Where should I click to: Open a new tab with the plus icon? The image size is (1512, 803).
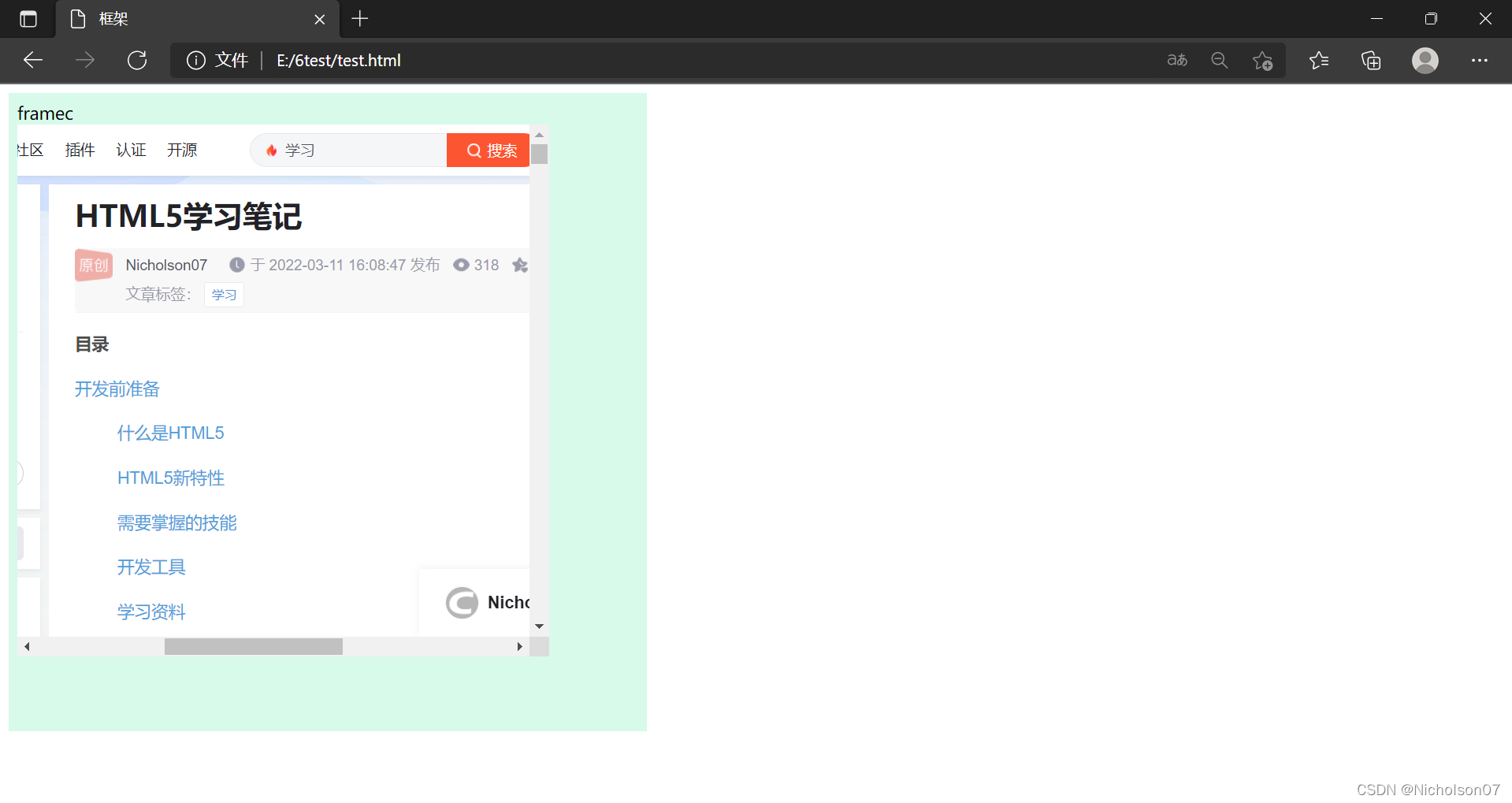360,19
